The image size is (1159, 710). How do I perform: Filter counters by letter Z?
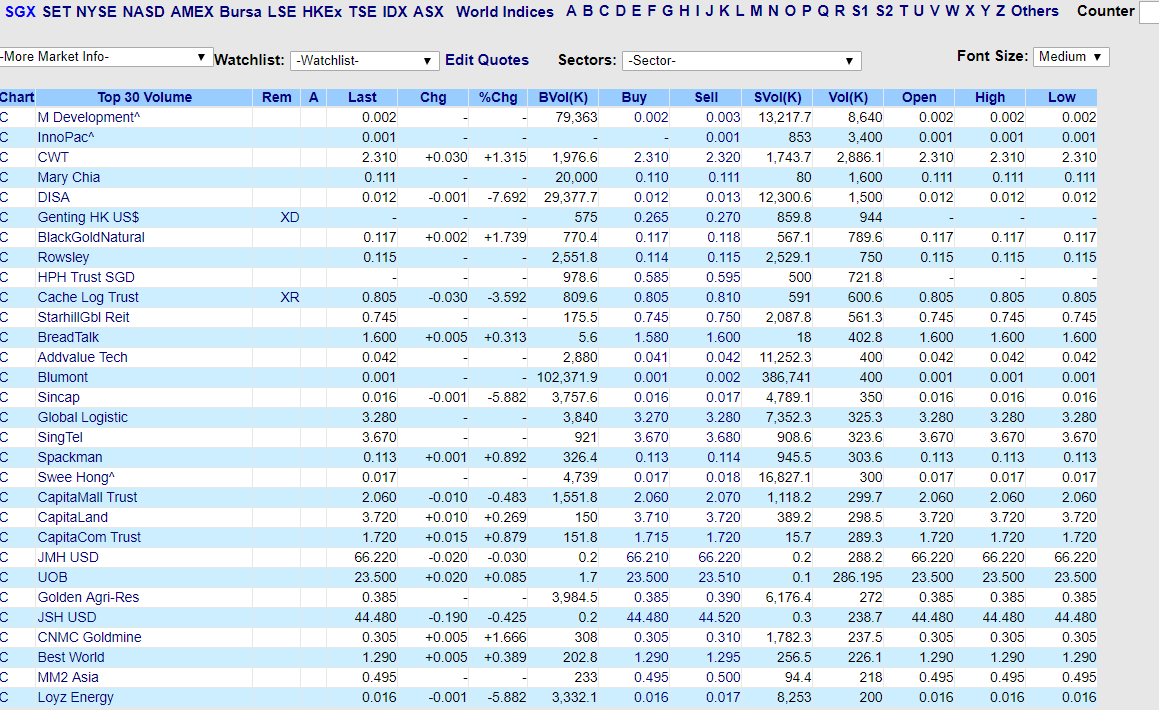1001,11
